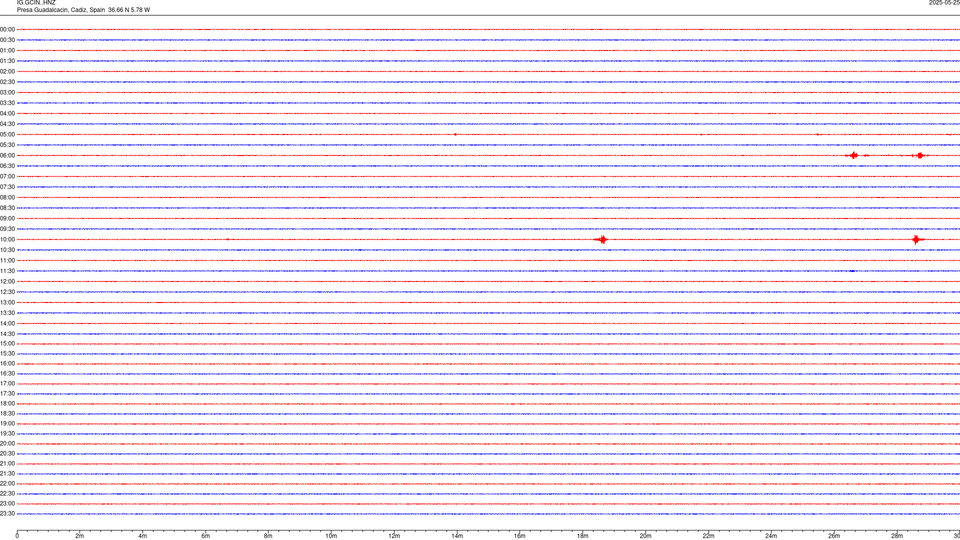Click the 2m axis label
Viewport: 960px width, 540px height.
coord(80,536)
